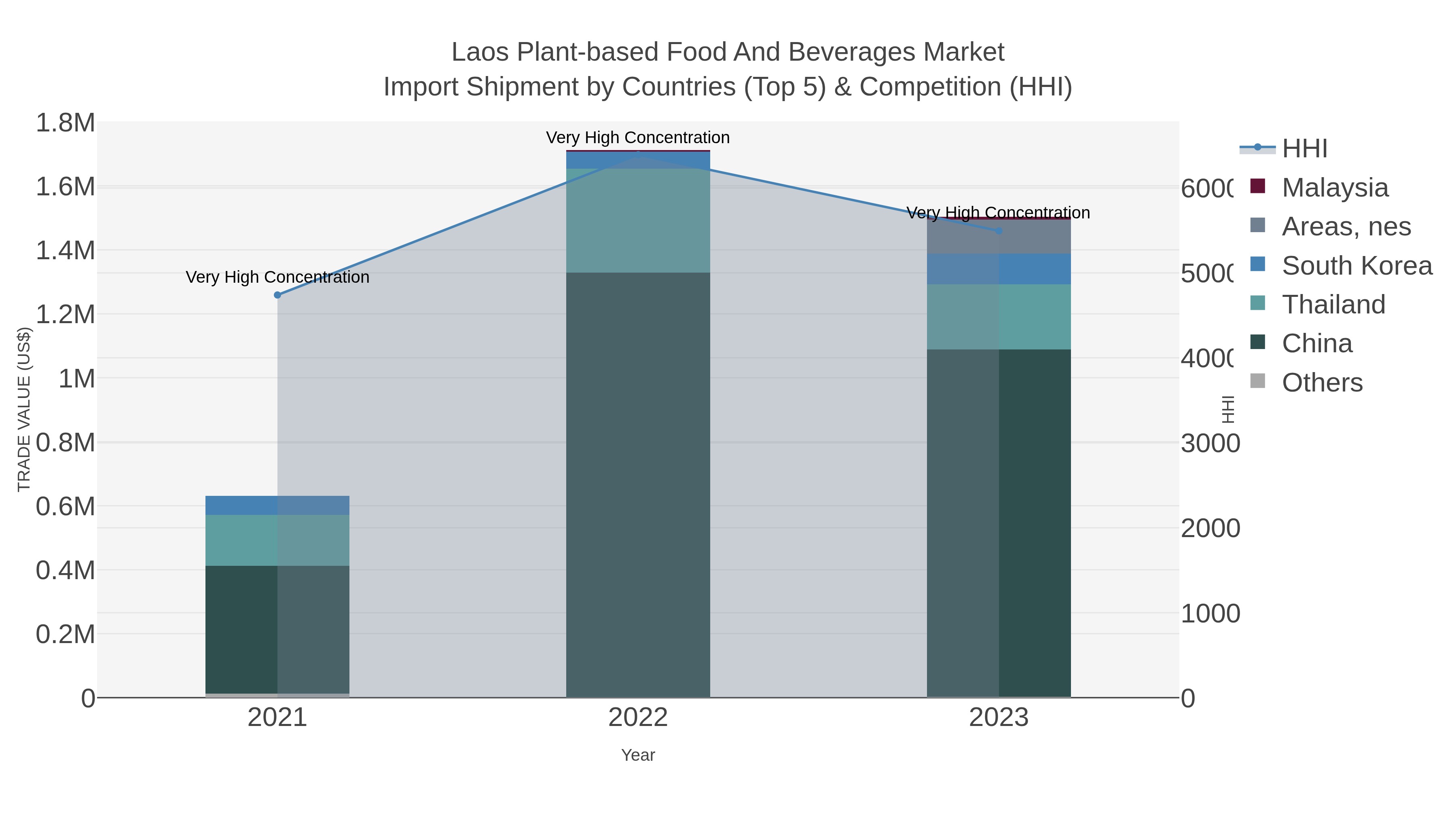Click the 3000 HHI axis tick label
The width and height of the screenshot is (1456, 819).
pos(1211,443)
